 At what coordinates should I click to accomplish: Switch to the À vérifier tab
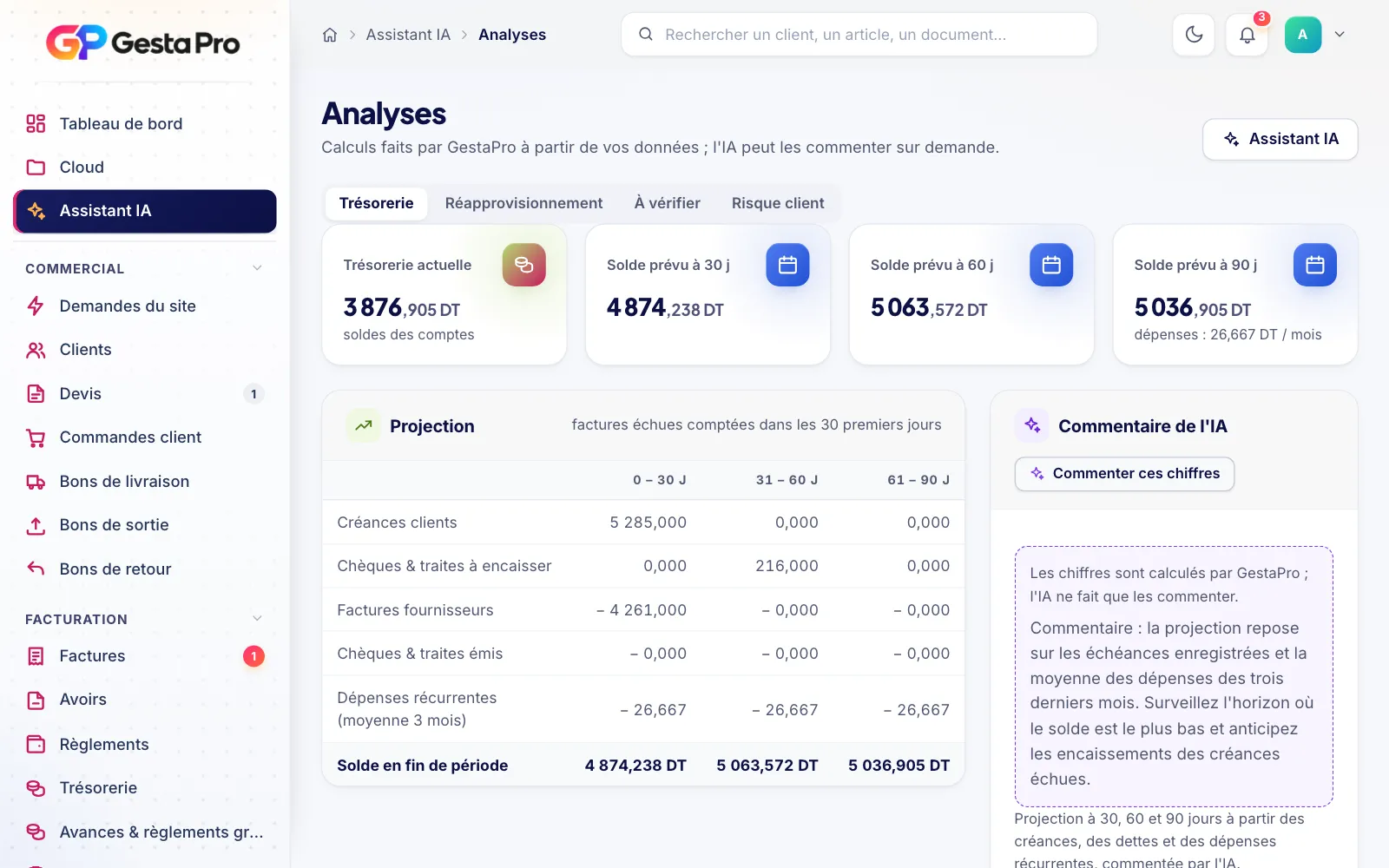[x=667, y=203]
